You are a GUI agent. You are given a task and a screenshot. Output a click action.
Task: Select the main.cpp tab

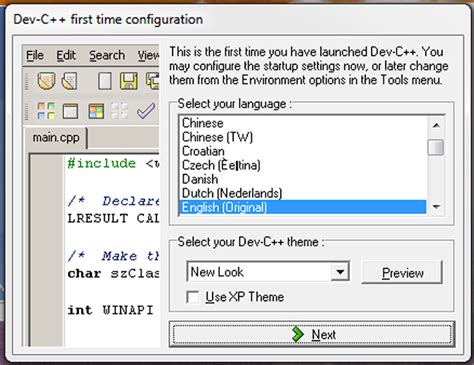click(x=56, y=138)
